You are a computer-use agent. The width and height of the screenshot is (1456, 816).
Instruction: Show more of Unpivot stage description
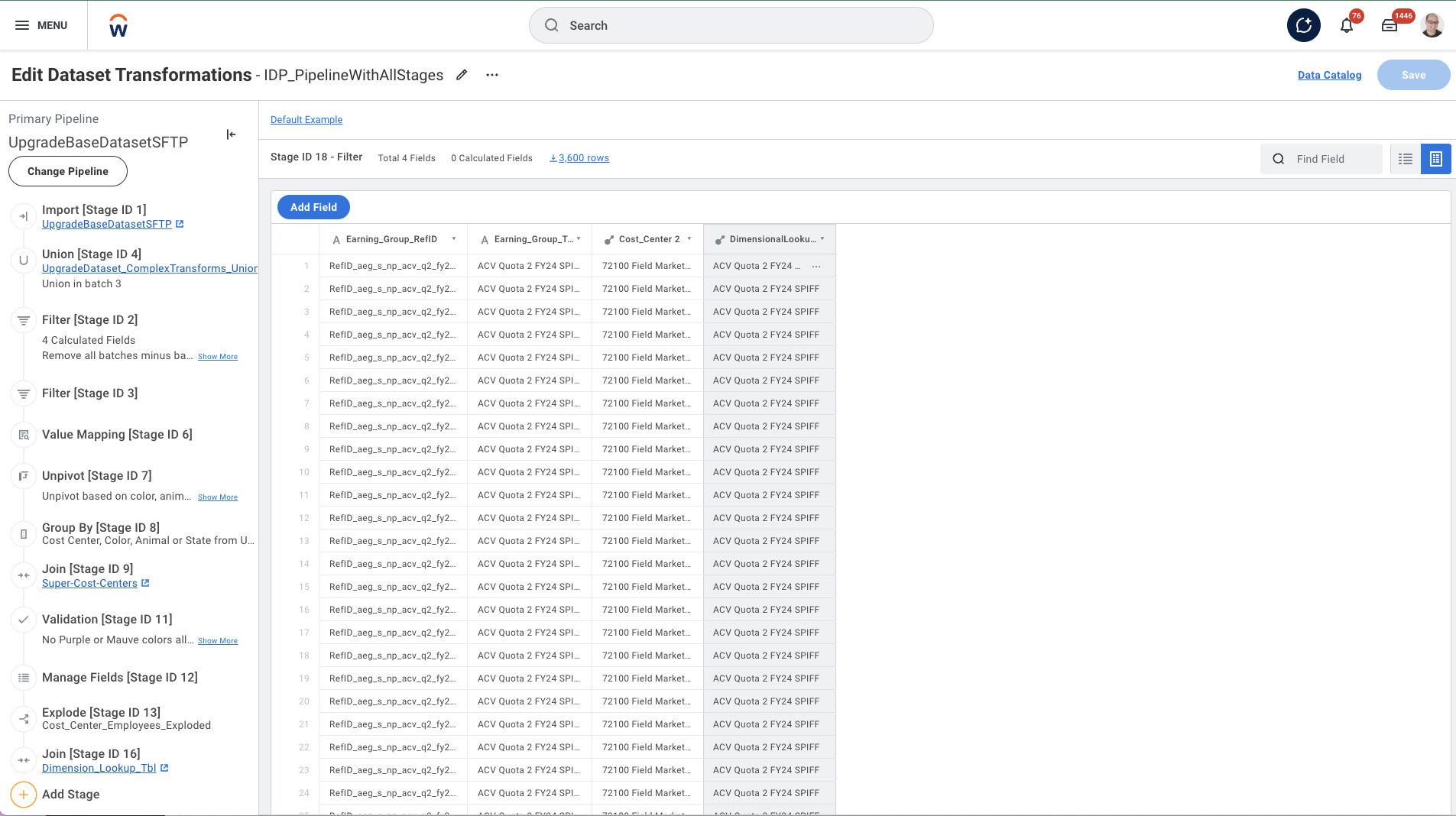tap(218, 497)
